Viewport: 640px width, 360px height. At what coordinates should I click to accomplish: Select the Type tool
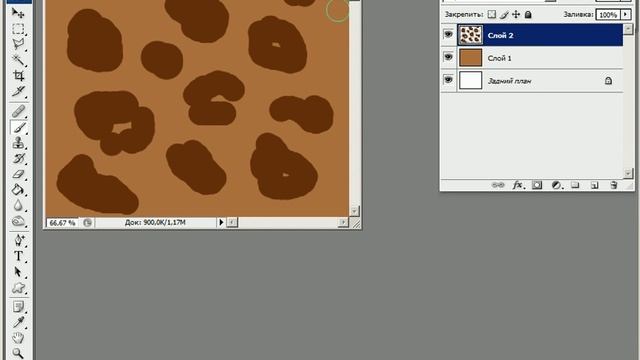click(18, 256)
